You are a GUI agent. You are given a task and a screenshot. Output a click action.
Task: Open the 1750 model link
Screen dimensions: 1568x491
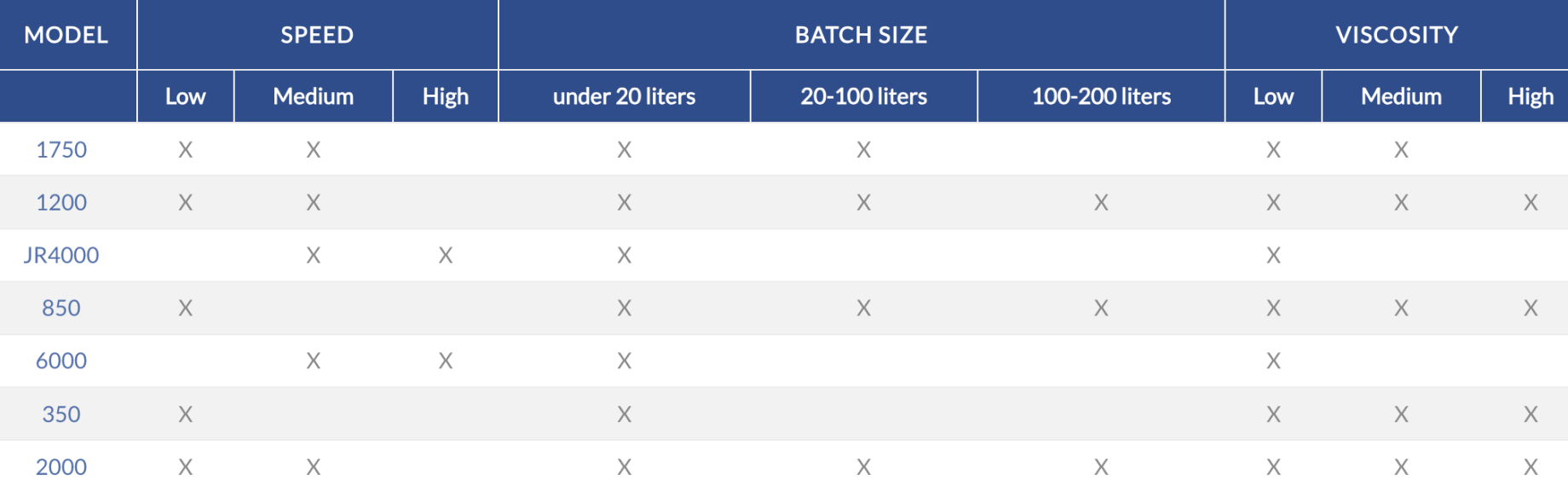point(61,150)
